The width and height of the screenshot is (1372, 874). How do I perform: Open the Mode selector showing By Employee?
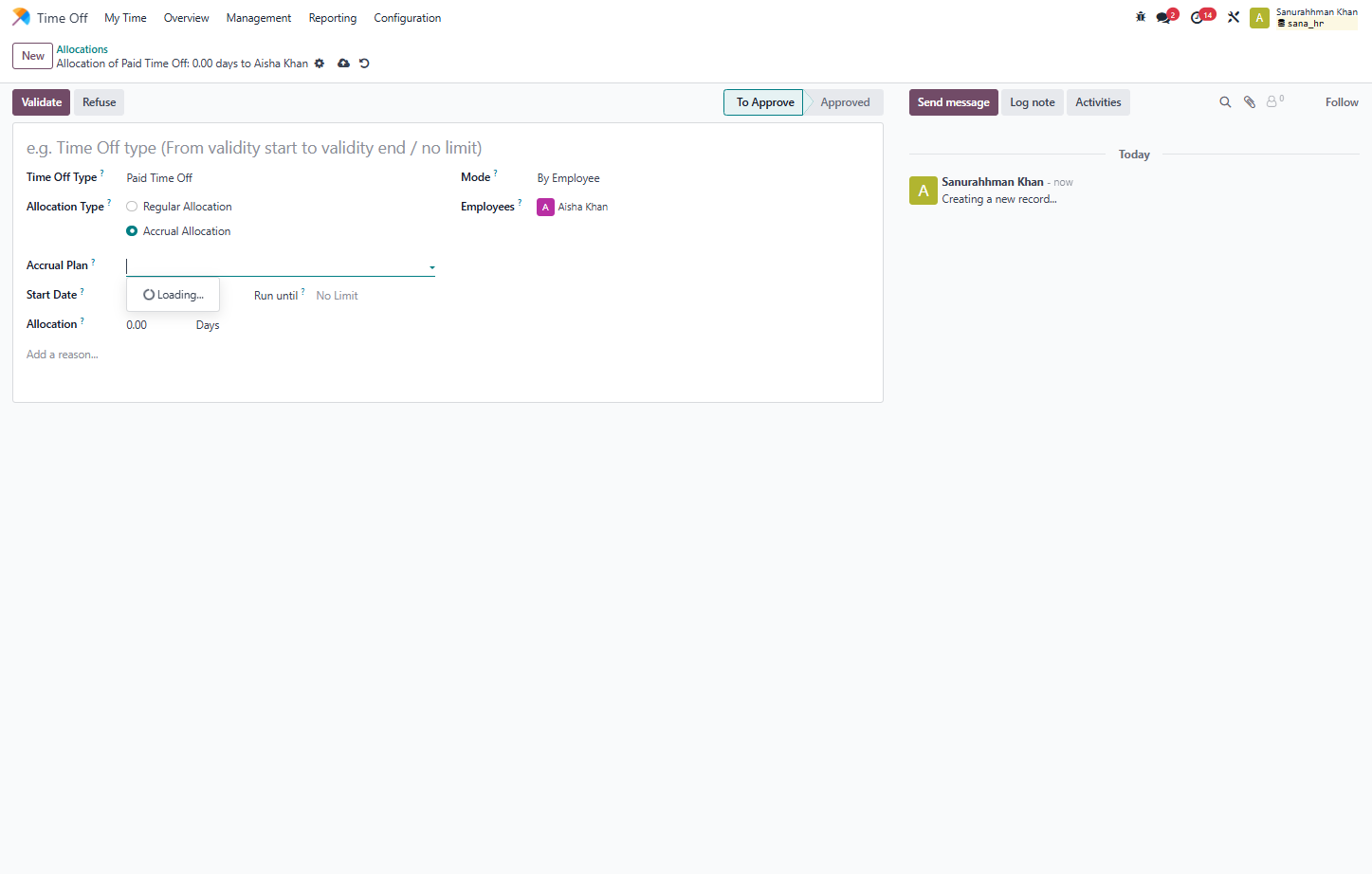coord(703,178)
